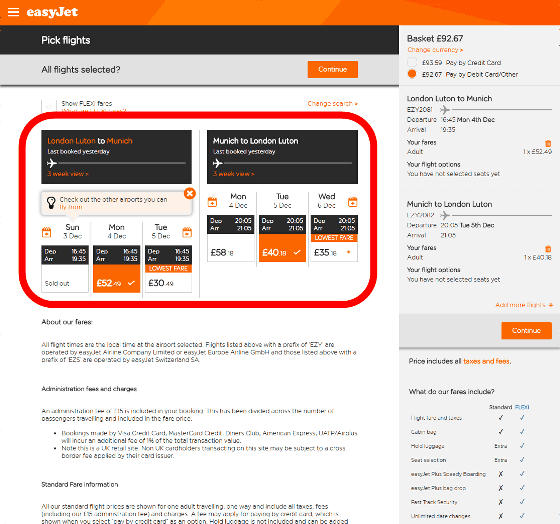Remove London Luton to Munich fare from basket
This screenshot has width=560, height=524.
(548, 143)
